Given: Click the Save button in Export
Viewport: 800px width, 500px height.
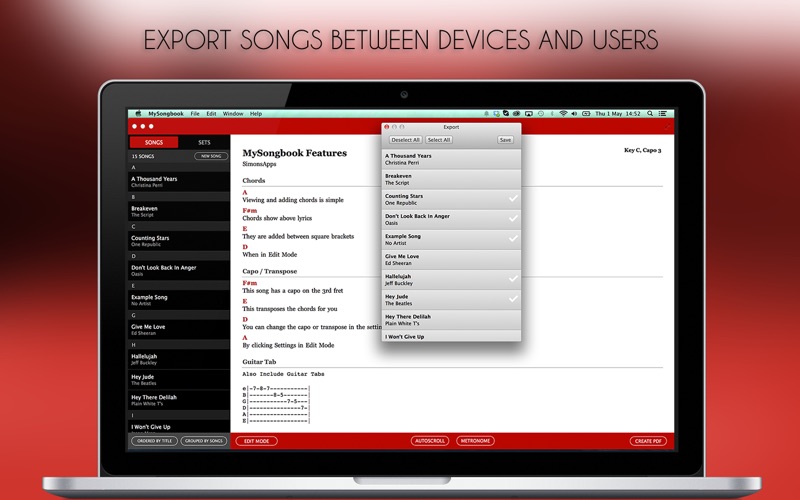Looking at the screenshot, I should tap(505, 140).
